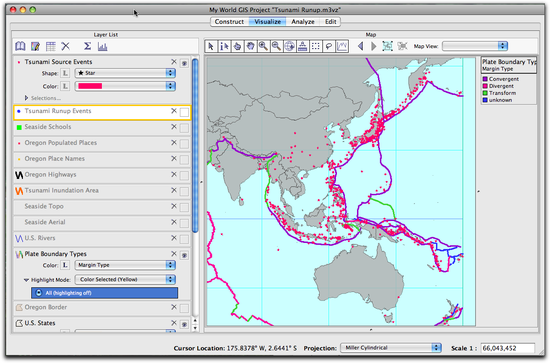550x363 pixels.
Task: Zoom to active layer extent icon
Action: pyautogui.click(x=388, y=46)
